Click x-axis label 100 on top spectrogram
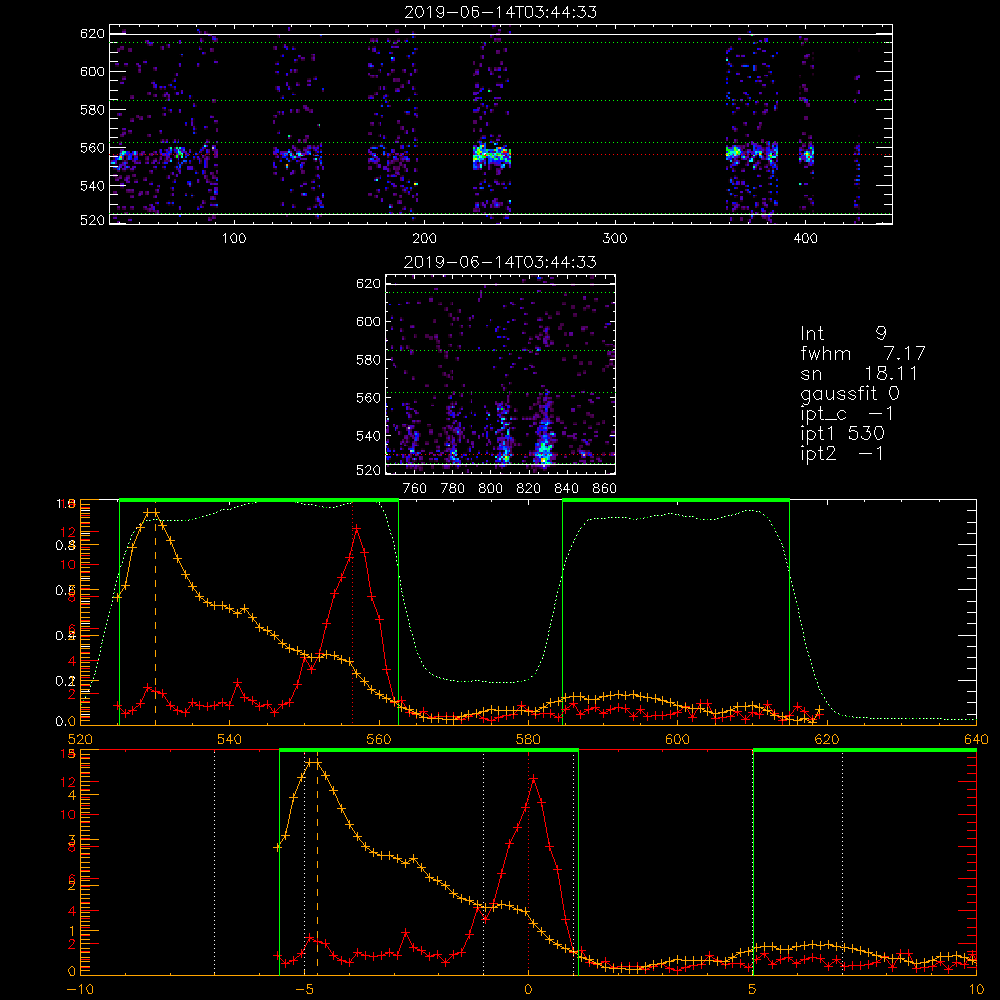This screenshot has height=1000, width=1000. click(234, 239)
